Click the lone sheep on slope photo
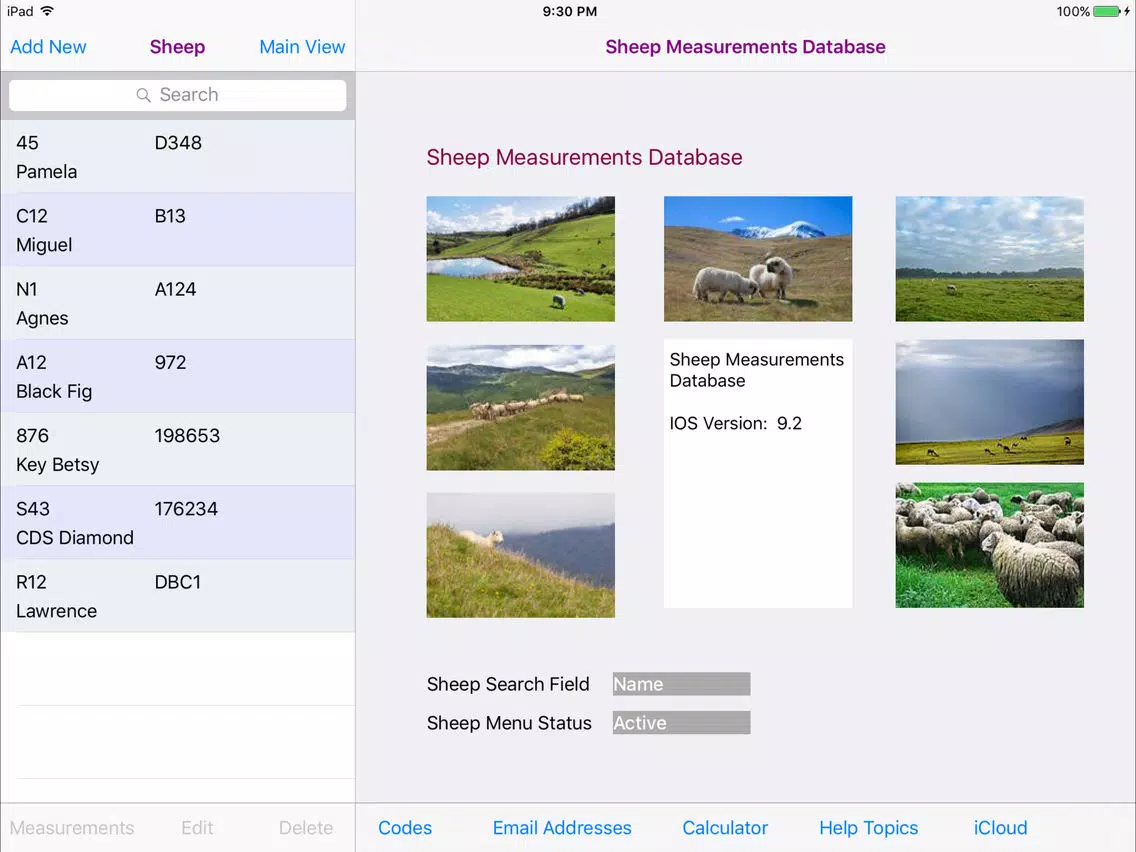 click(x=520, y=556)
